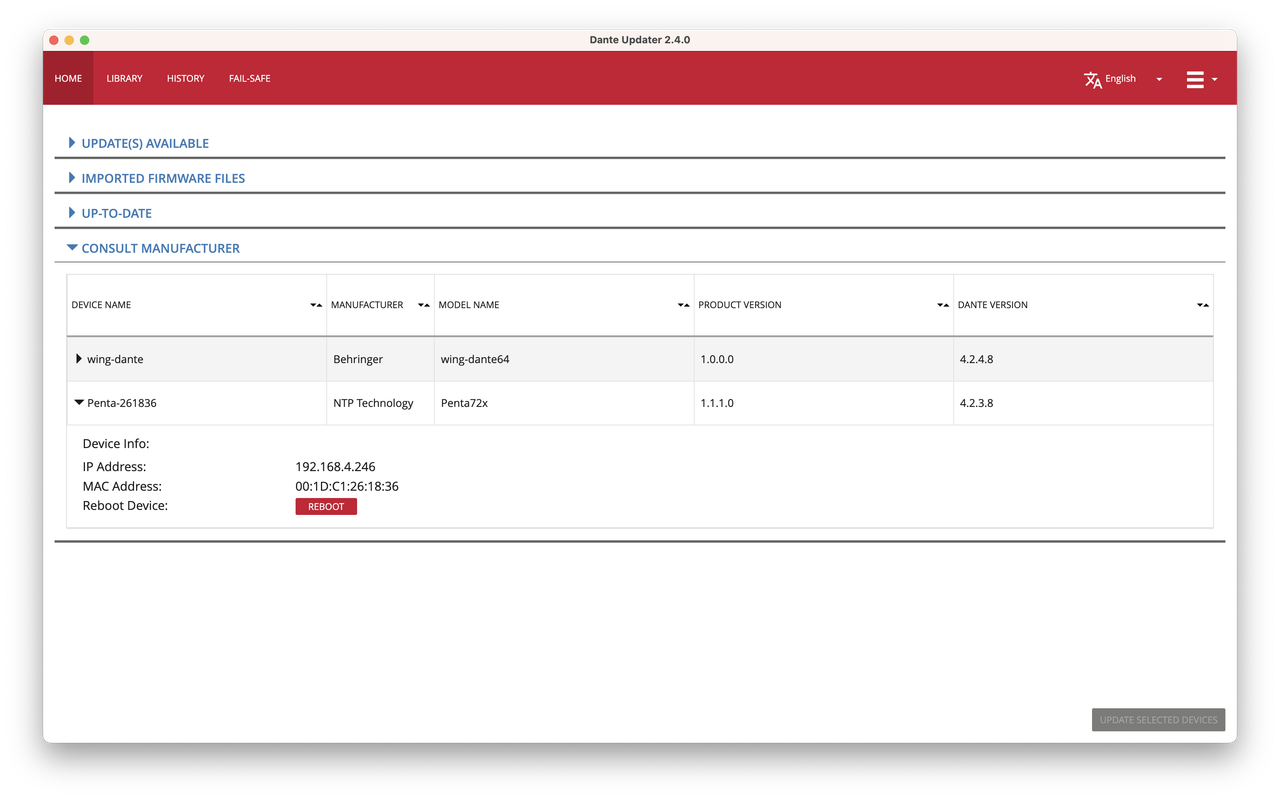This screenshot has height=800, width=1280.
Task: Click the wing-dante64 model name
Action: point(475,359)
